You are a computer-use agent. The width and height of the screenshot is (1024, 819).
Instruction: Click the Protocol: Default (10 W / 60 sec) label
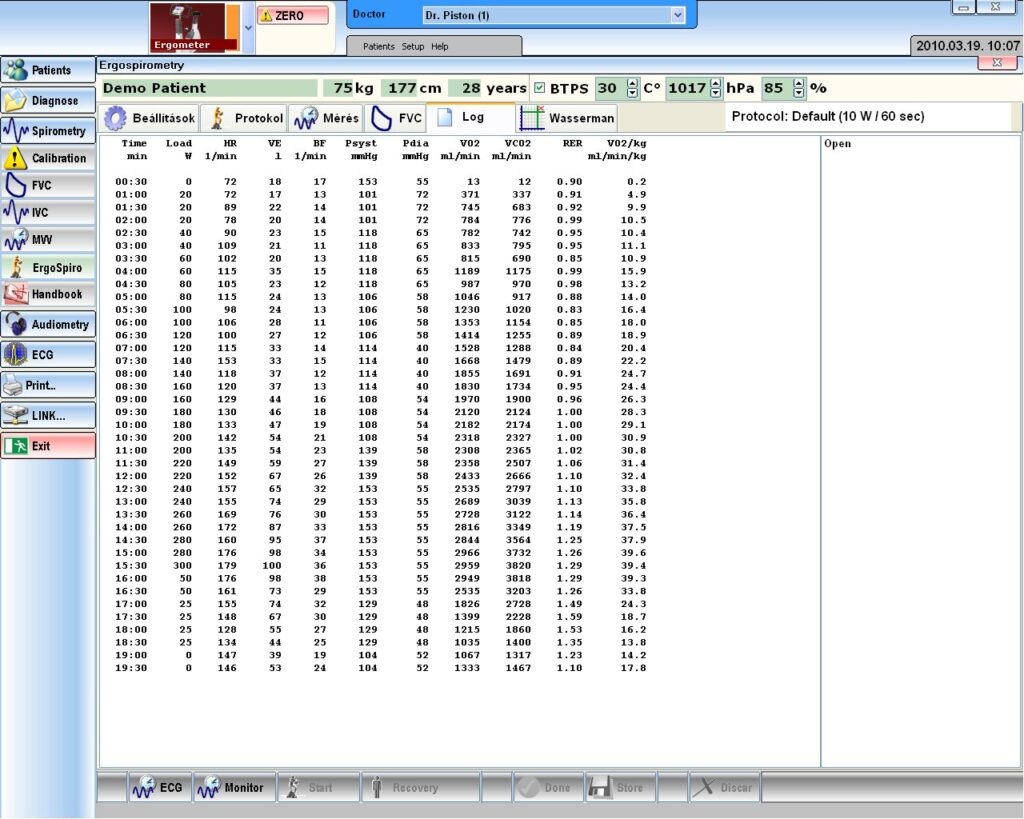827,116
